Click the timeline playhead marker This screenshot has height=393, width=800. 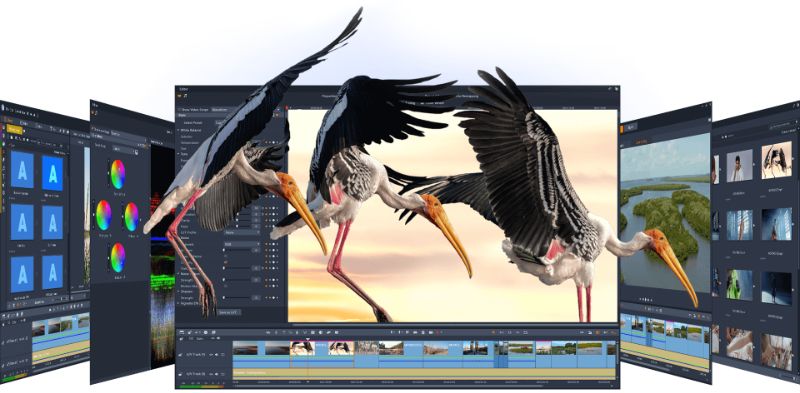pyautogui.click(x=308, y=339)
